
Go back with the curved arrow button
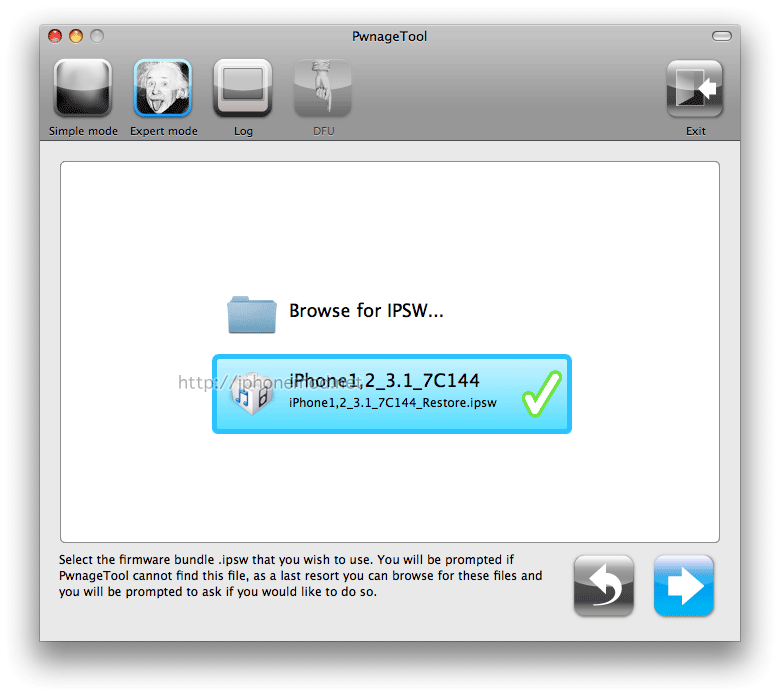604,586
